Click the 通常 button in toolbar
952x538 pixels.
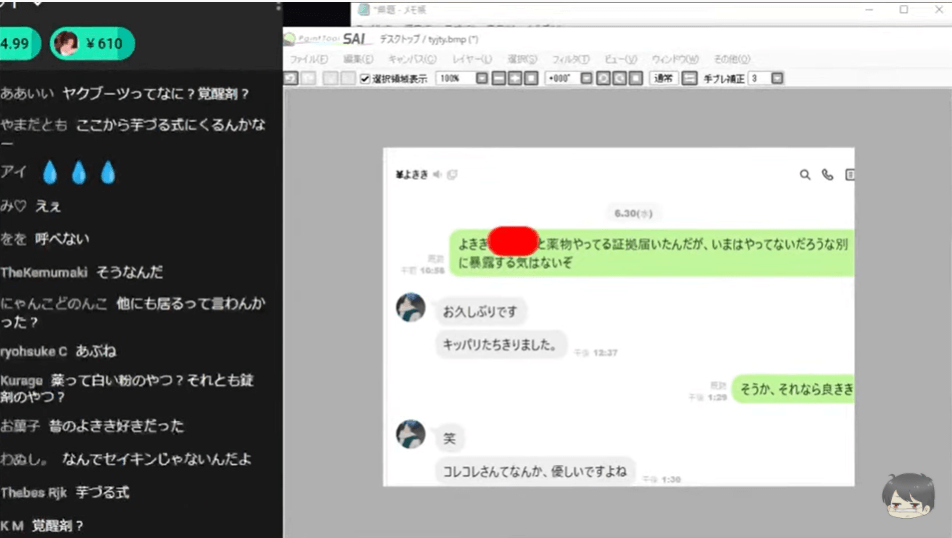point(662,78)
